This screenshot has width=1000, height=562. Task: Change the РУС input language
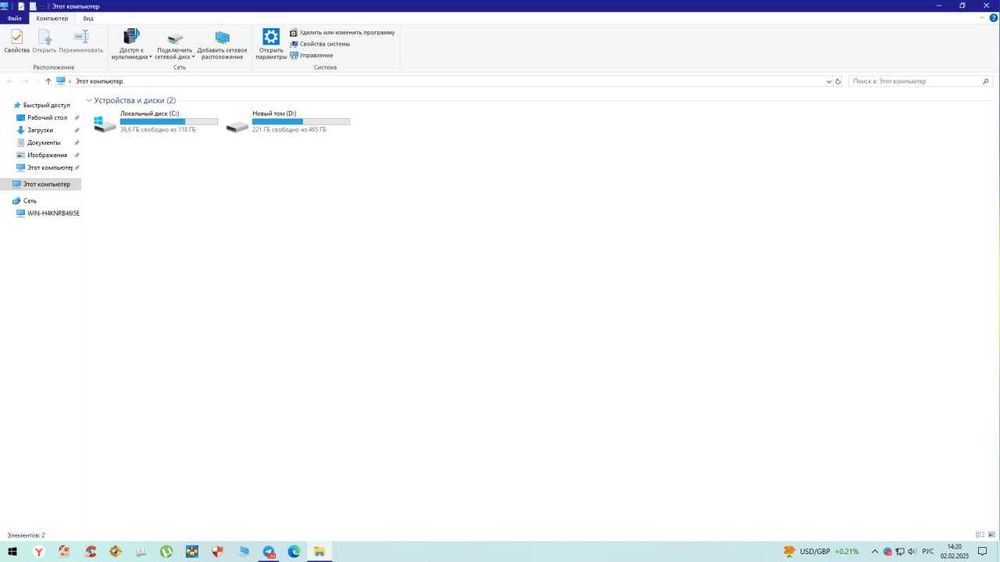click(x=928, y=551)
